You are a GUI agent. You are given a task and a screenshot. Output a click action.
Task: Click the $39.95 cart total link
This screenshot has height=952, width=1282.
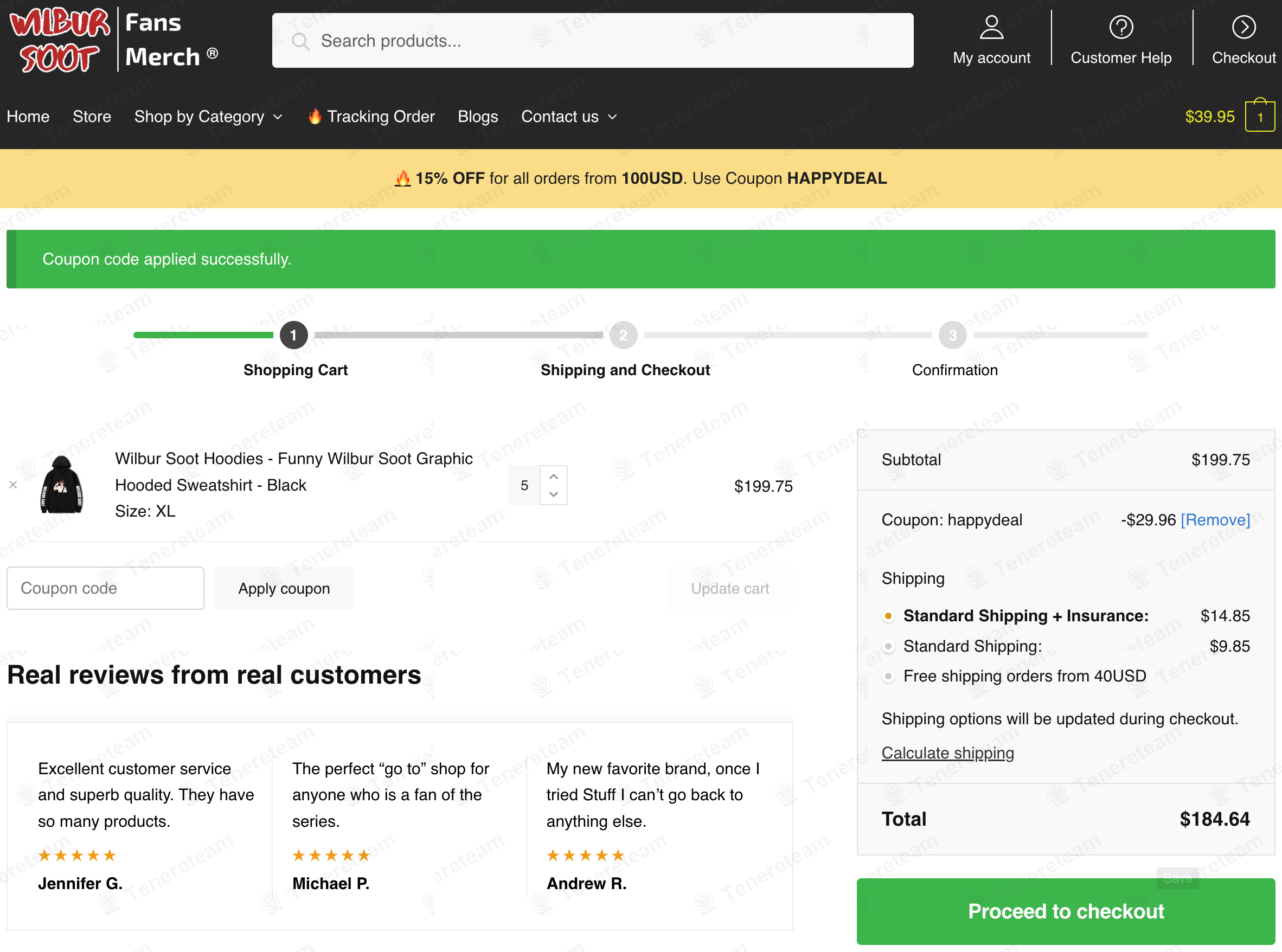[x=1210, y=117]
